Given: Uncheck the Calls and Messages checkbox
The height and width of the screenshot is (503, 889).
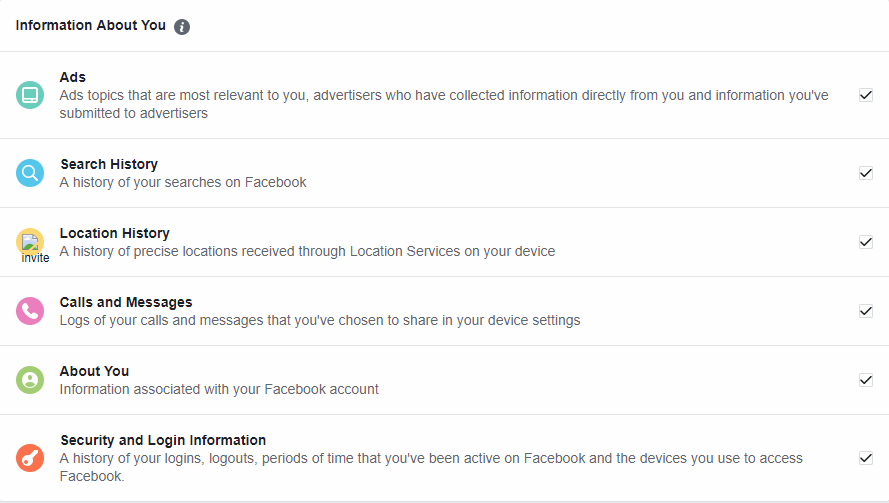Looking at the screenshot, I should pos(866,311).
